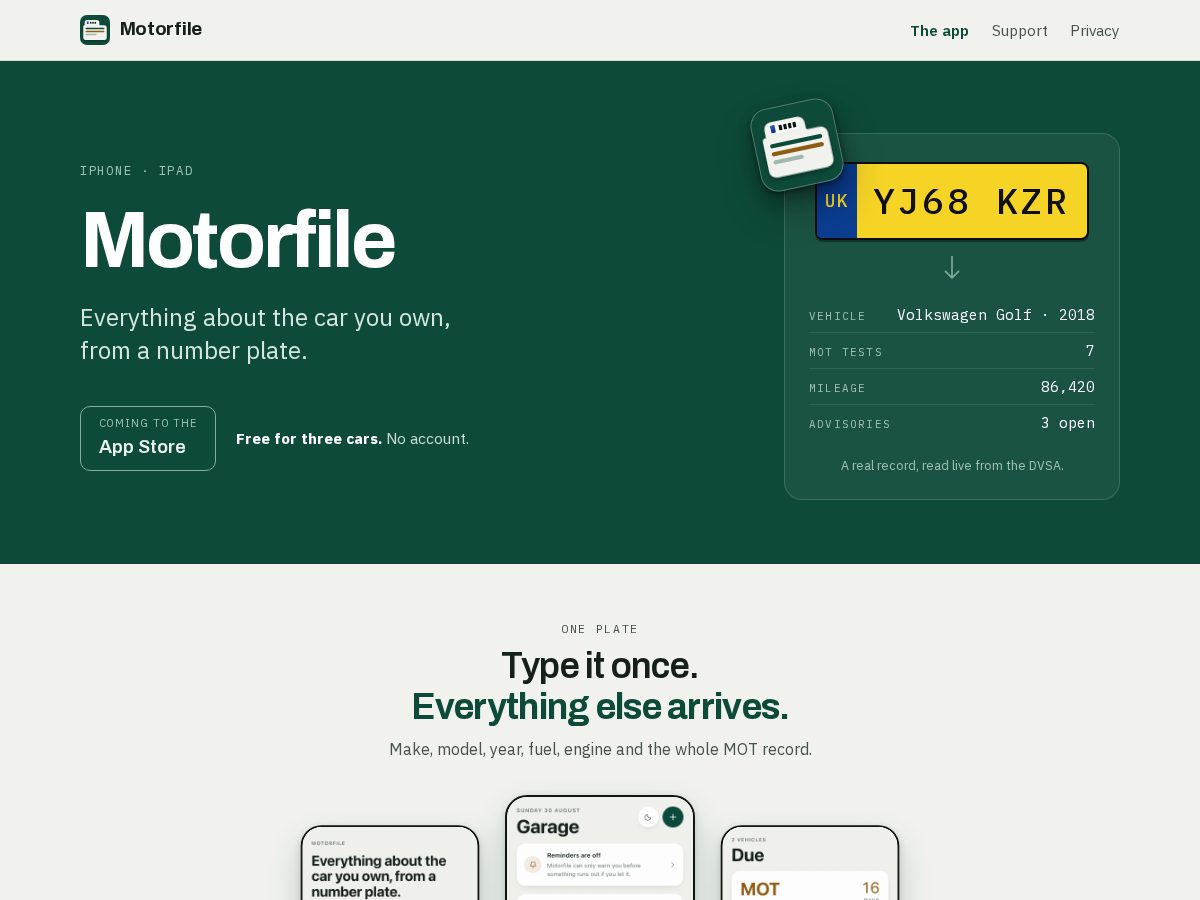Click the MILEAGE label
The height and width of the screenshot is (900, 1200).
coord(837,388)
